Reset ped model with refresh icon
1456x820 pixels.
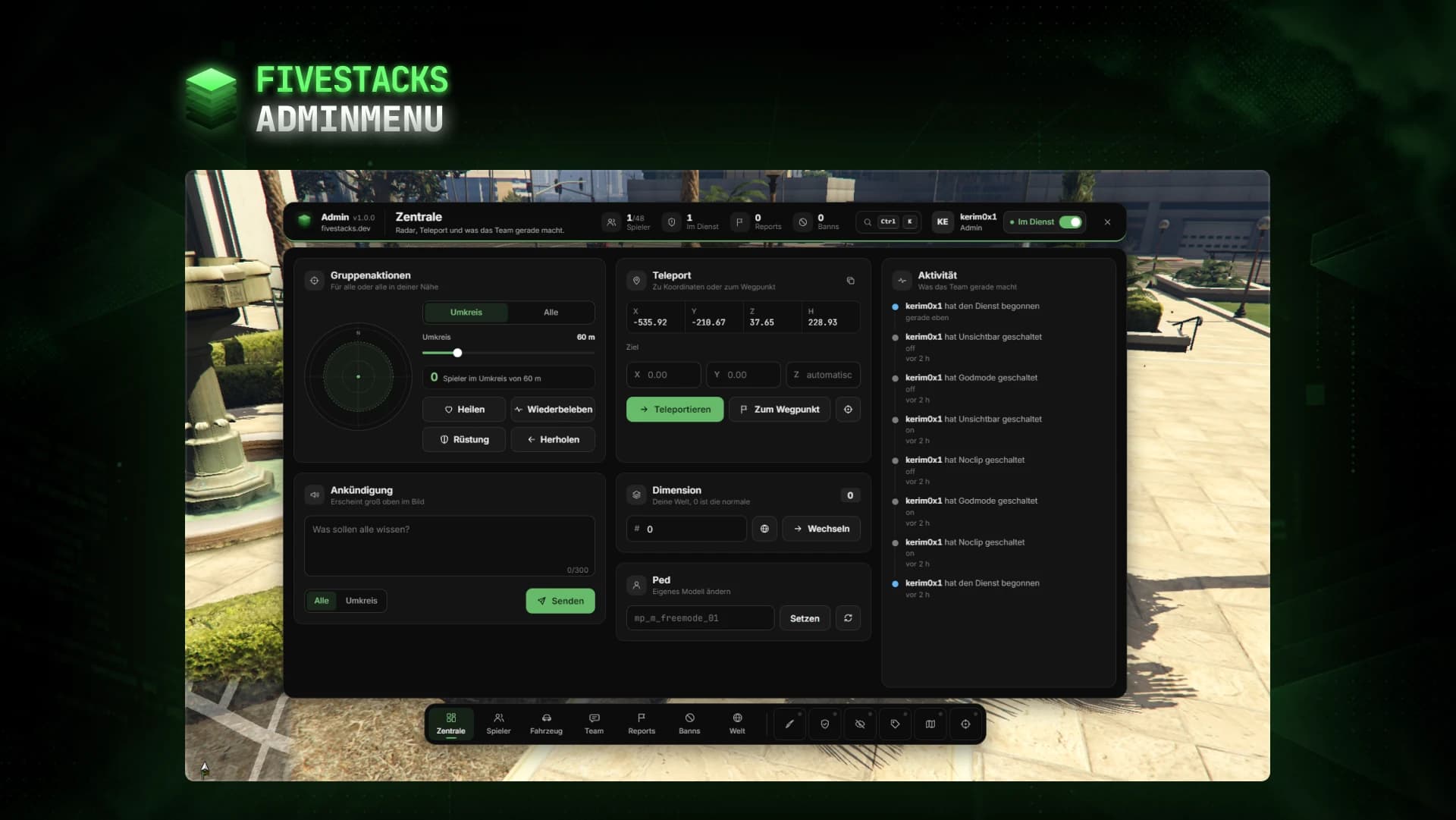tap(848, 618)
